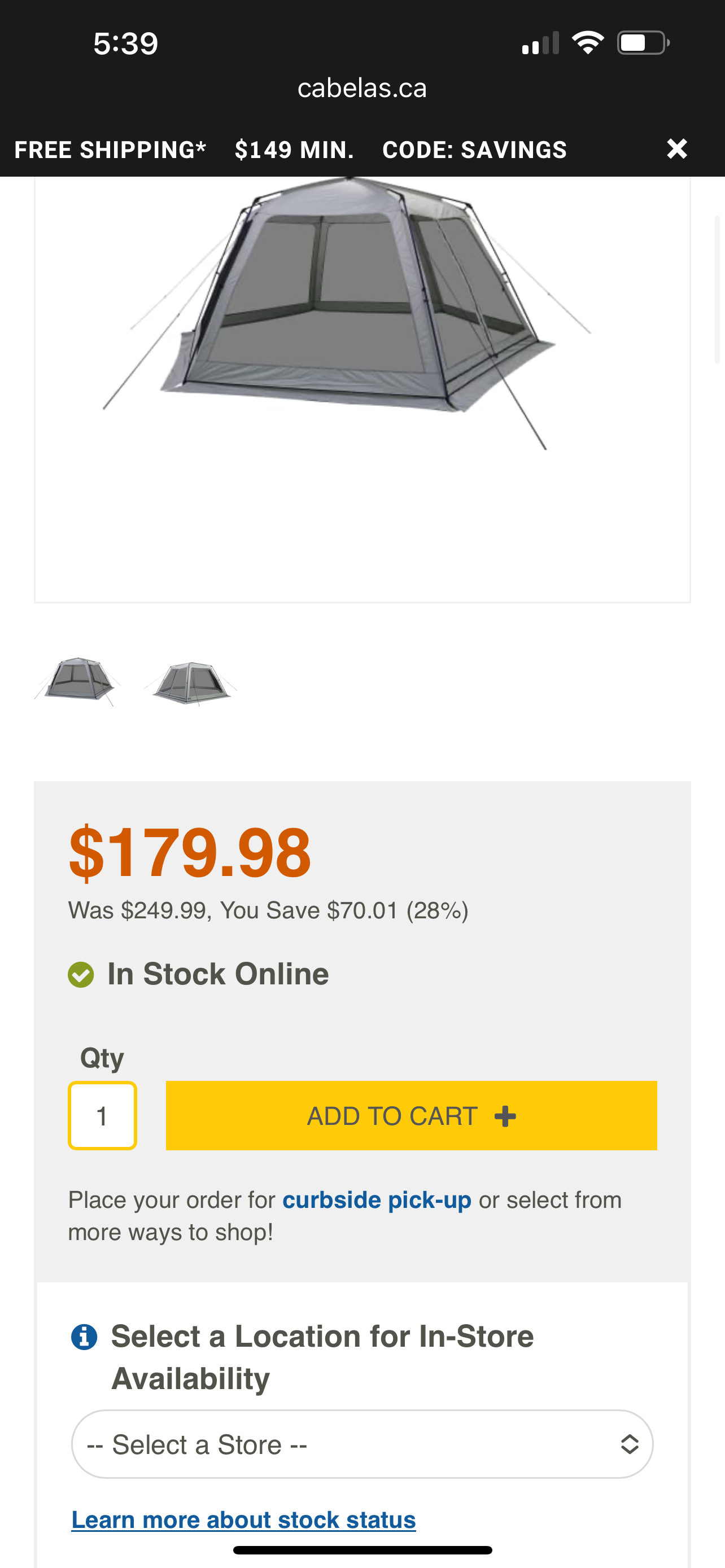Select the first tent thumbnail image
Screen dimensions: 725x1568
click(x=78, y=681)
